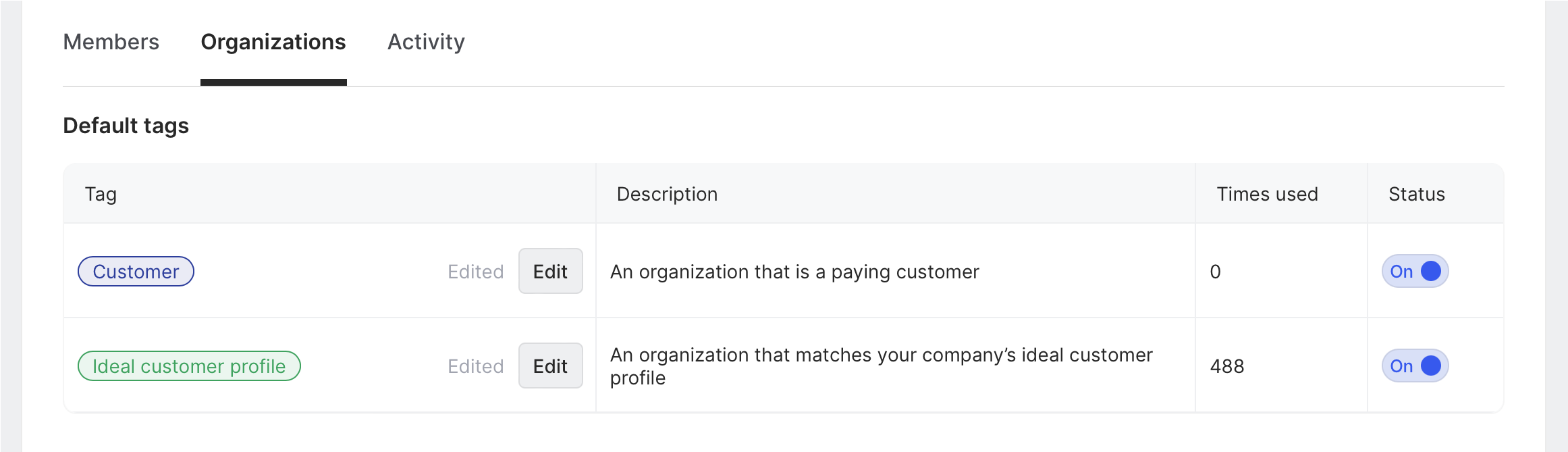The height and width of the screenshot is (452, 1568).
Task: Click Edited label in Customer row
Action: (476, 272)
